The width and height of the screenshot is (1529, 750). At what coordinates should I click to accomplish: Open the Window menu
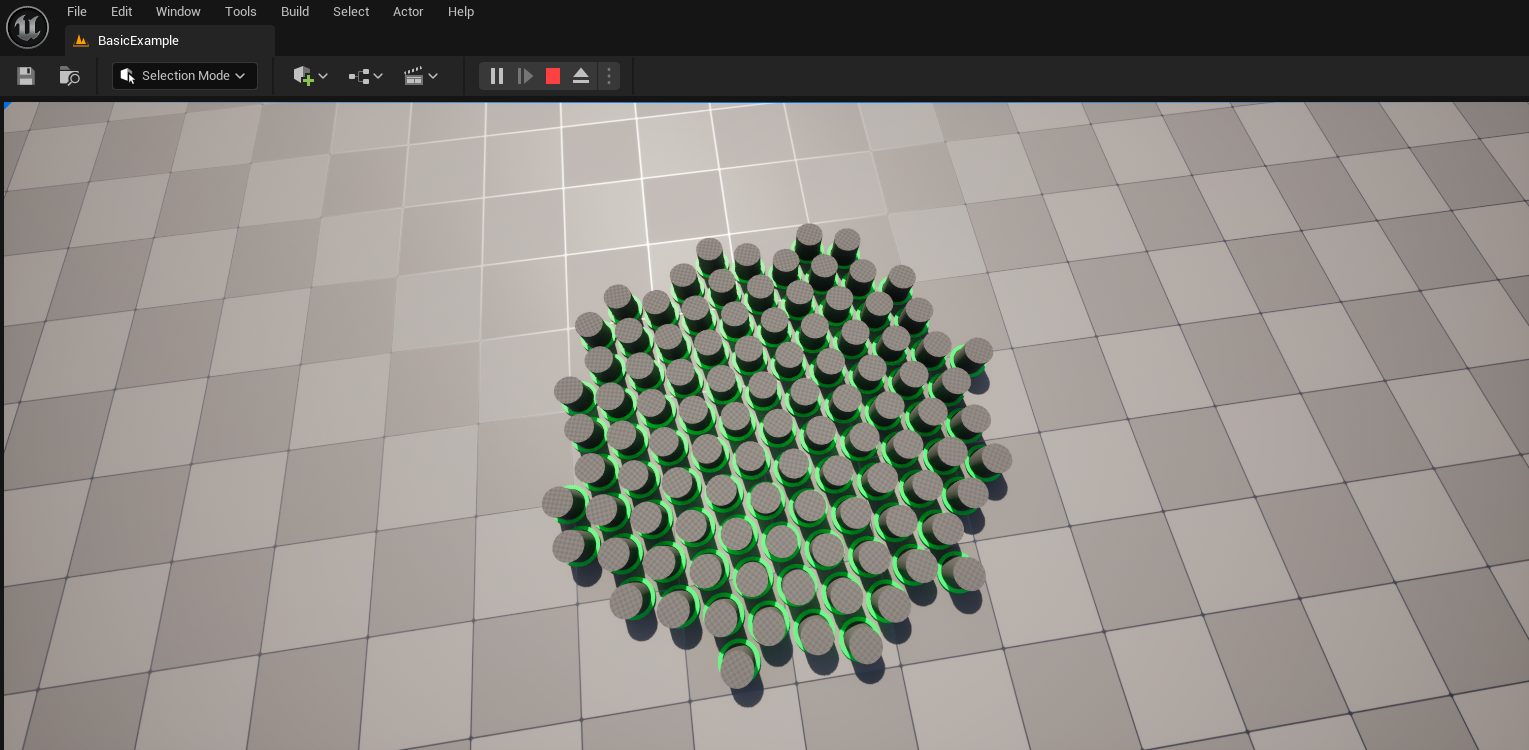tap(178, 12)
